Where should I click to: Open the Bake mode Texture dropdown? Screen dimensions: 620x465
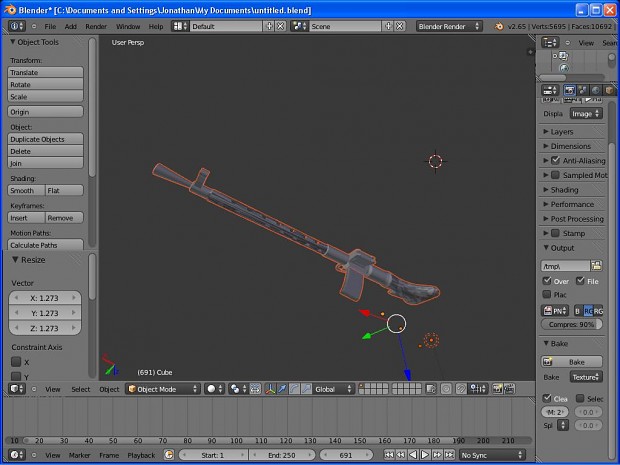586,377
